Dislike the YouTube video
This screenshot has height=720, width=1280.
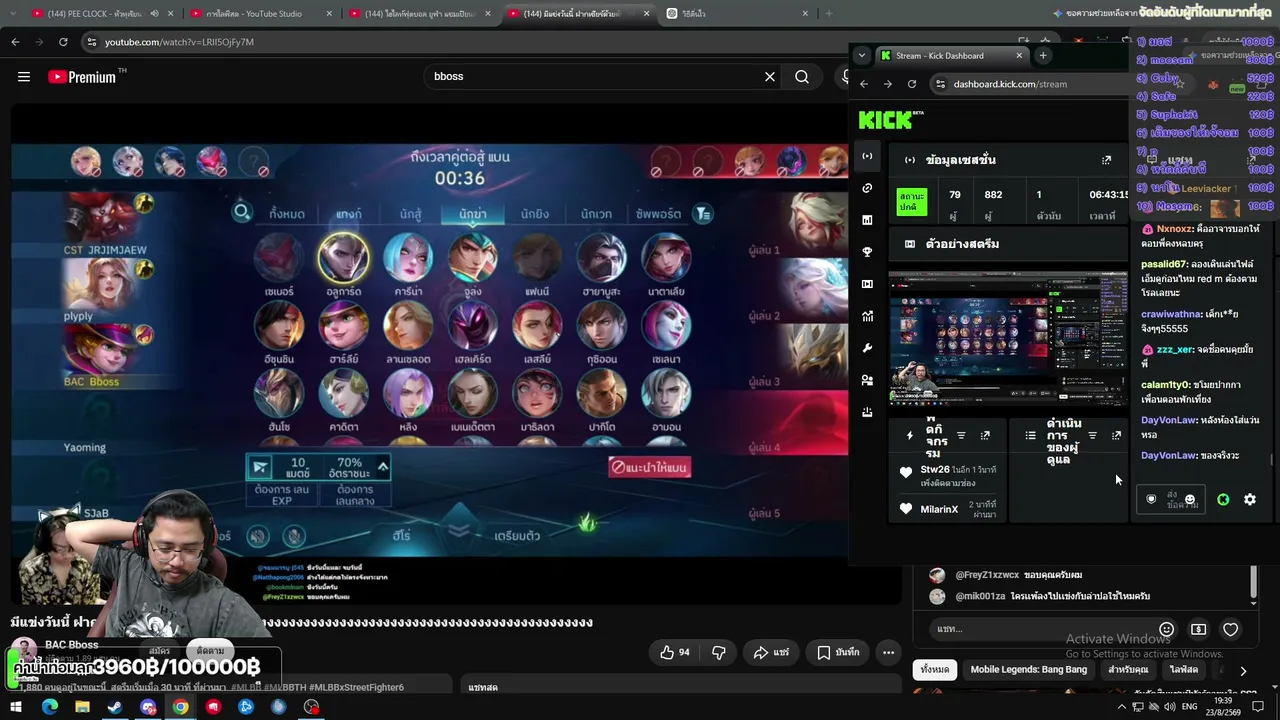pos(718,652)
